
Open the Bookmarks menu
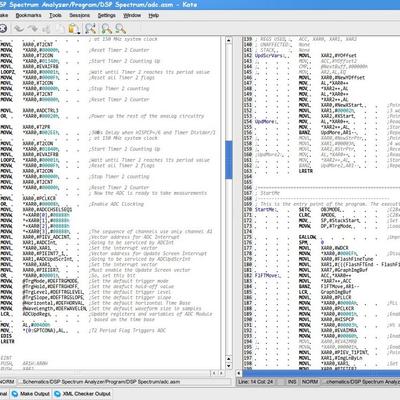[29, 15]
